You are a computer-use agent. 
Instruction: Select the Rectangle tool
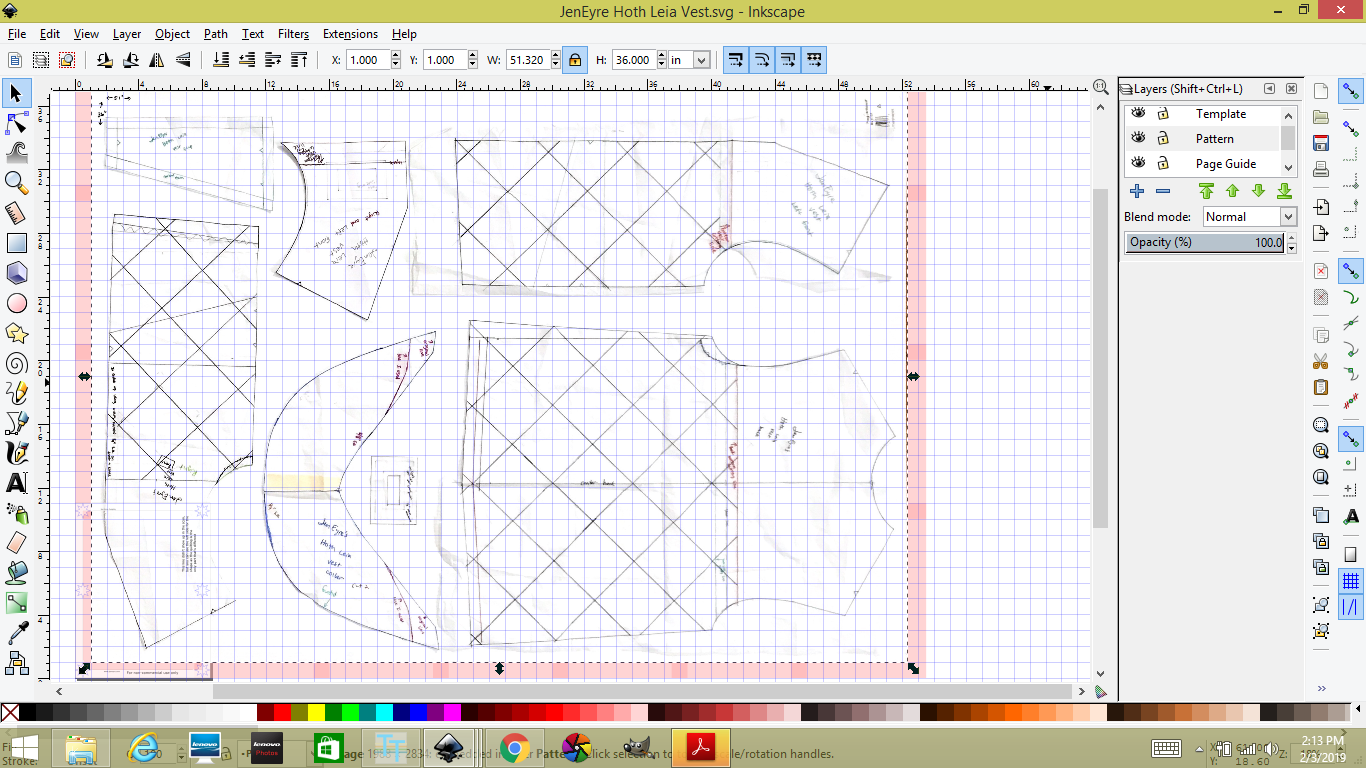(16, 242)
